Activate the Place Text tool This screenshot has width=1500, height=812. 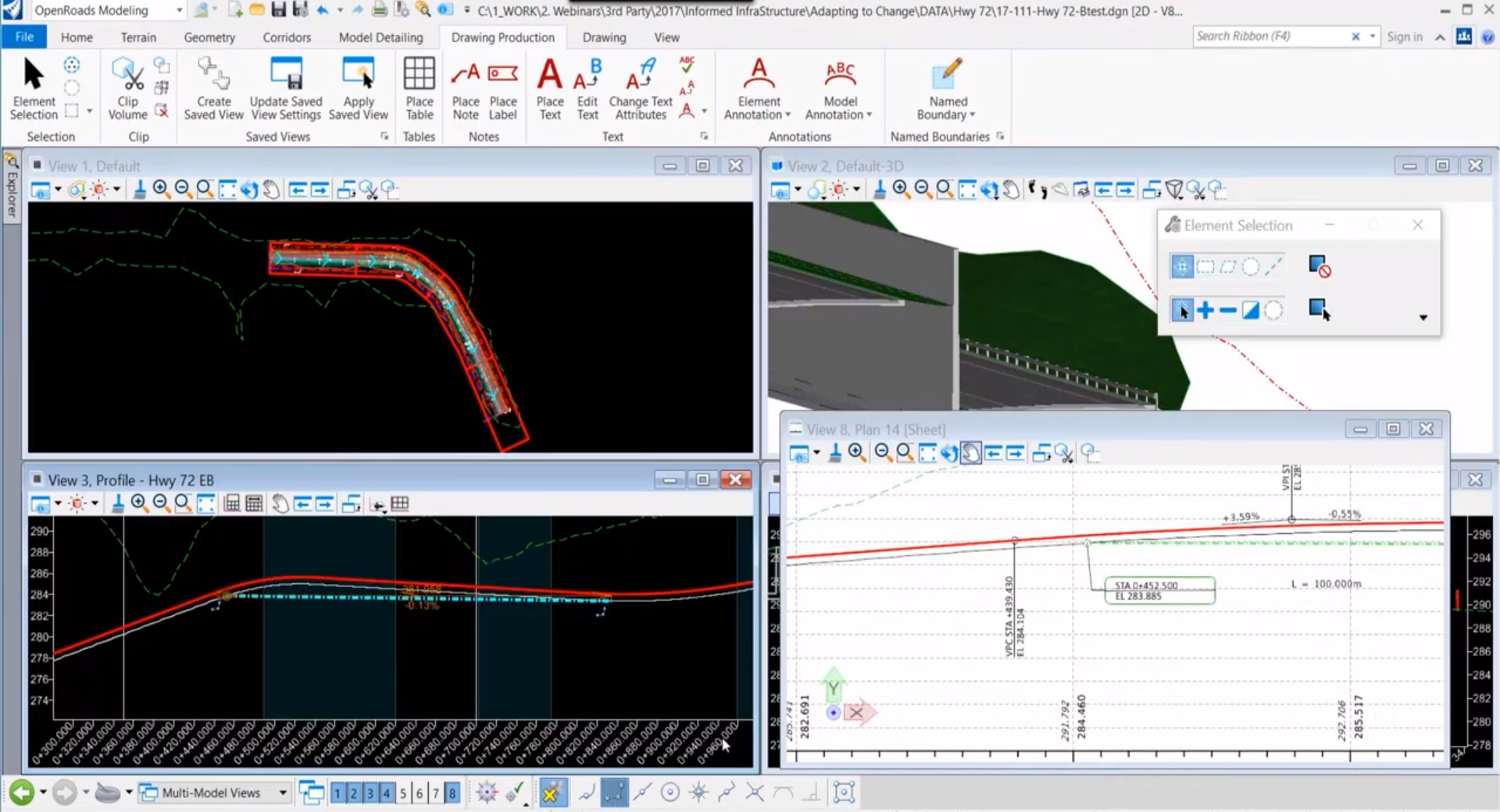[x=550, y=88]
